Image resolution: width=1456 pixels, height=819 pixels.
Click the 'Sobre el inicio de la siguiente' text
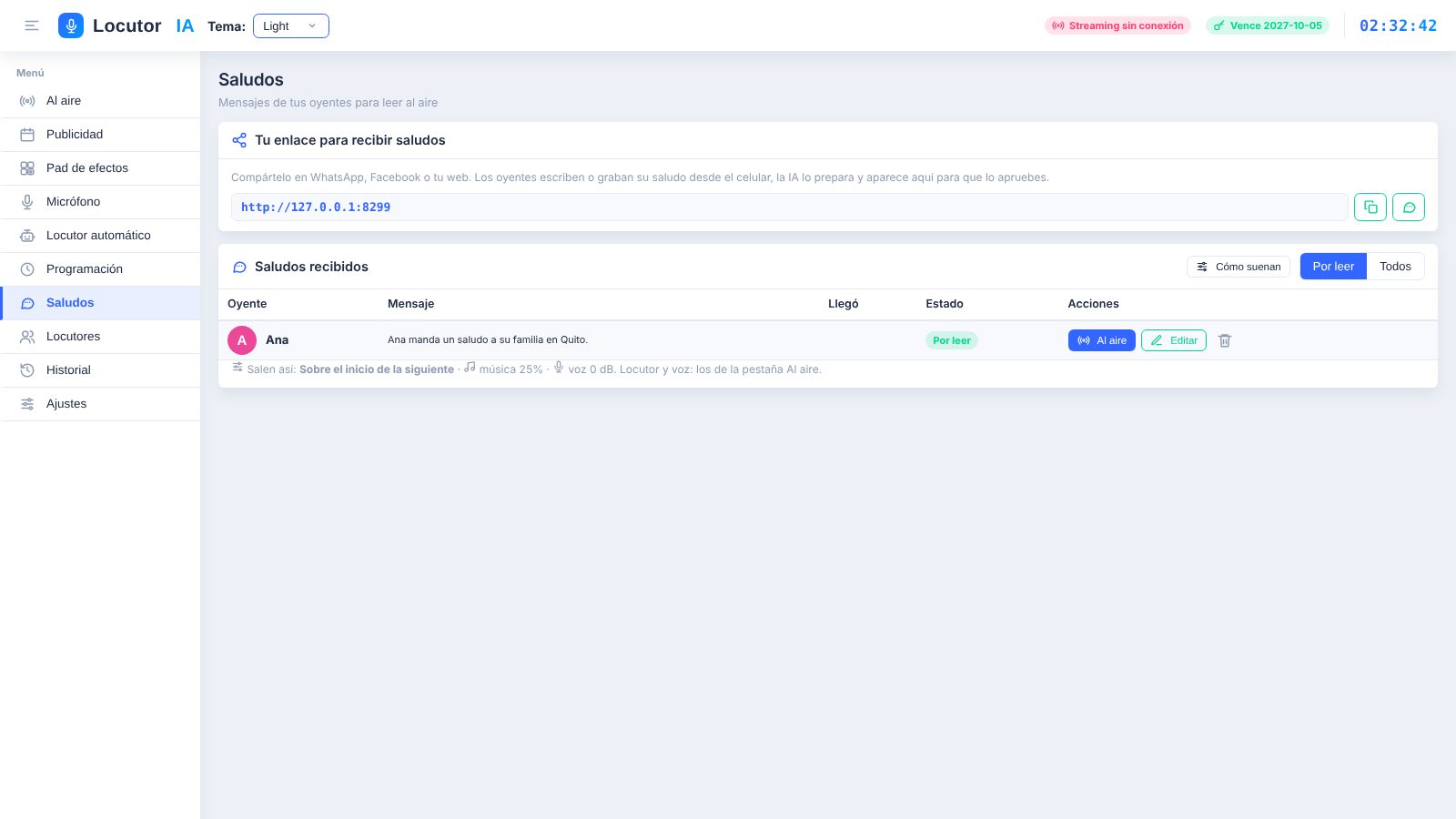click(377, 369)
